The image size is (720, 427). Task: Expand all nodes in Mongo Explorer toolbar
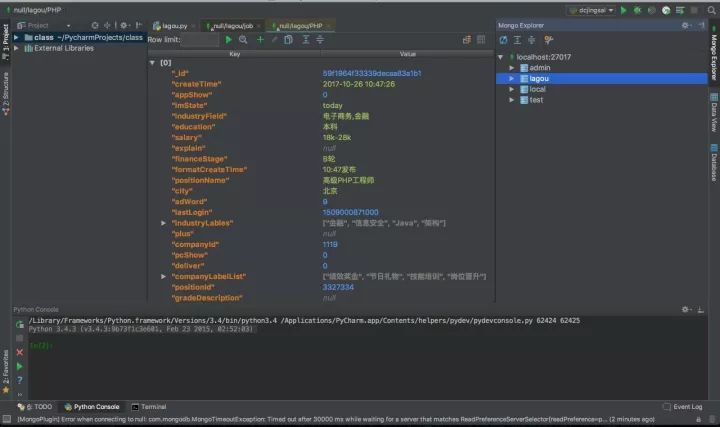(x=518, y=40)
